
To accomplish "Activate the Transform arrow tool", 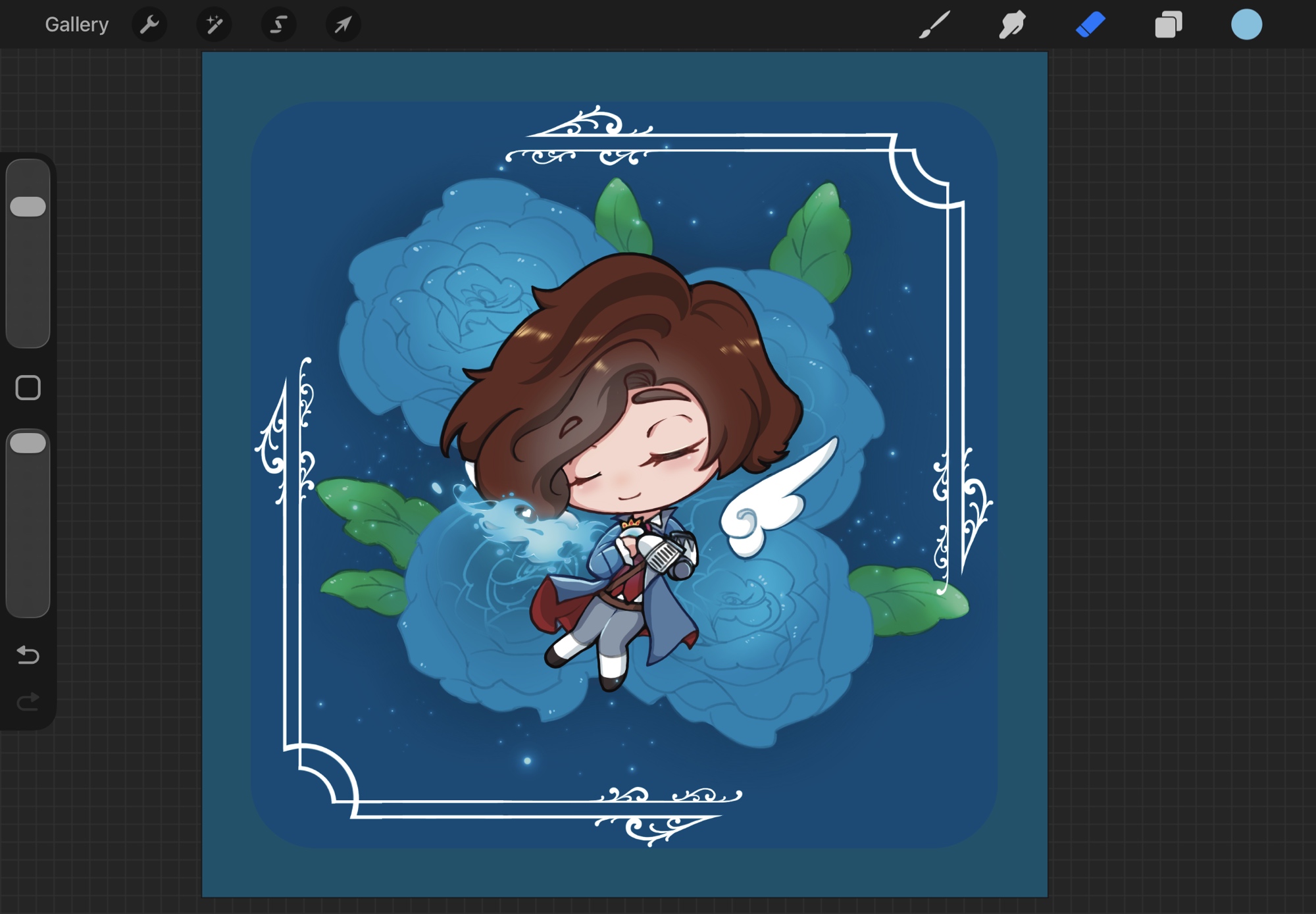I will (343, 25).
